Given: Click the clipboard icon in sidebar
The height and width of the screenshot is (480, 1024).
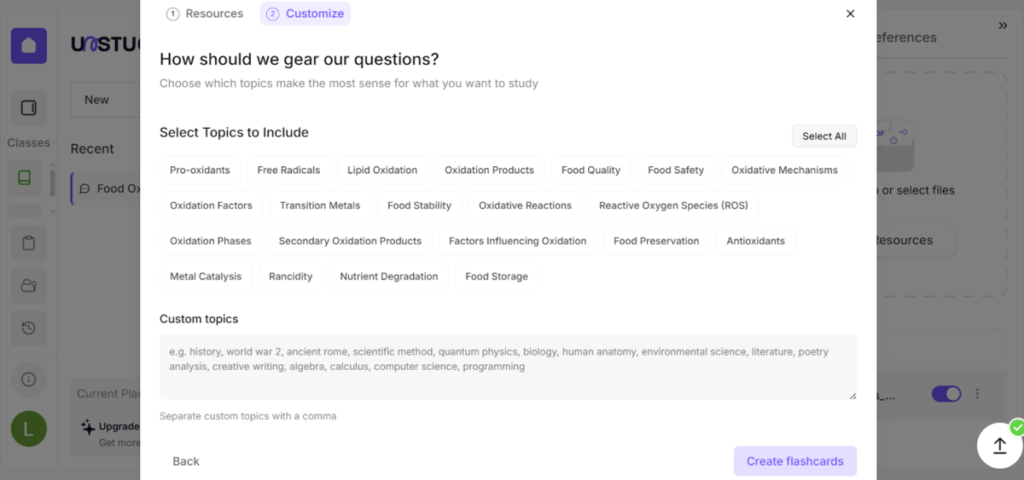Looking at the screenshot, I should [29, 242].
